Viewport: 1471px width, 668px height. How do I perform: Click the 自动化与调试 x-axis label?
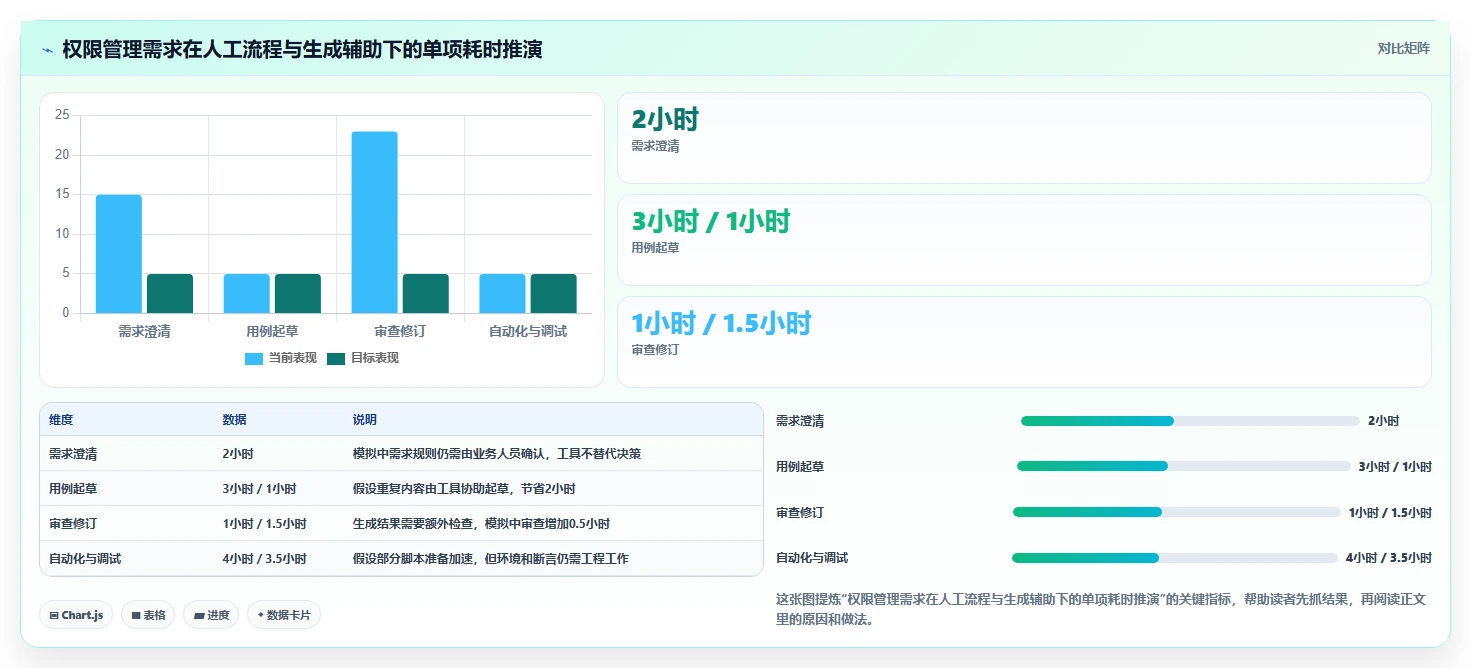click(x=528, y=331)
